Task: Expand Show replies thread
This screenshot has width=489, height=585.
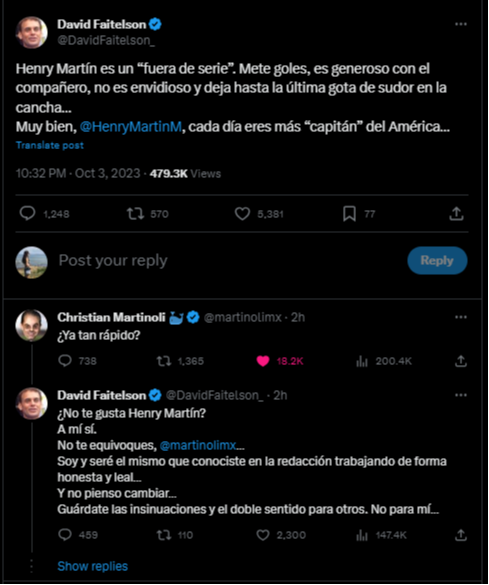Action: pos(93,566)
